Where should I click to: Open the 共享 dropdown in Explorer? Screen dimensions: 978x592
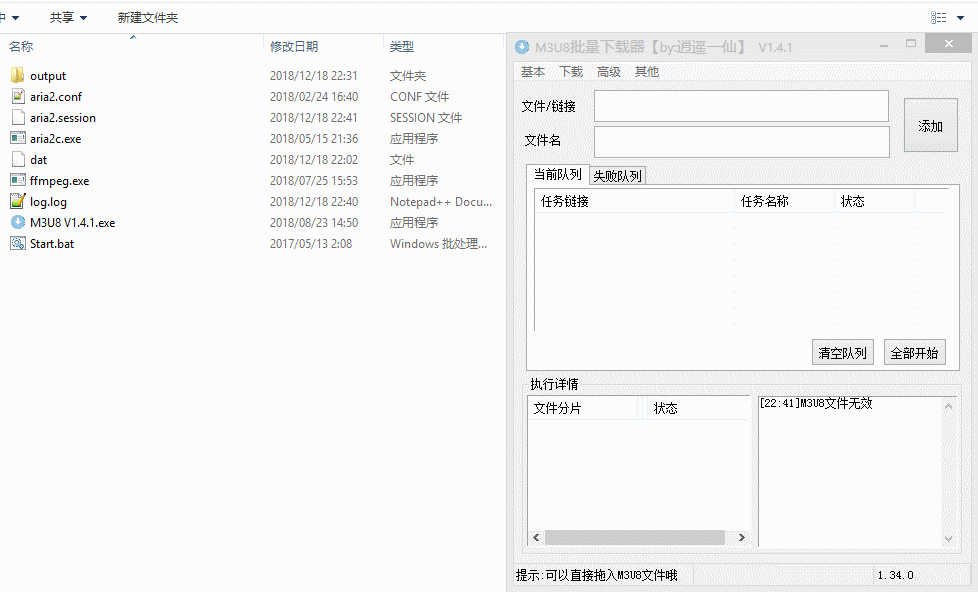click(x=68, y=17)
